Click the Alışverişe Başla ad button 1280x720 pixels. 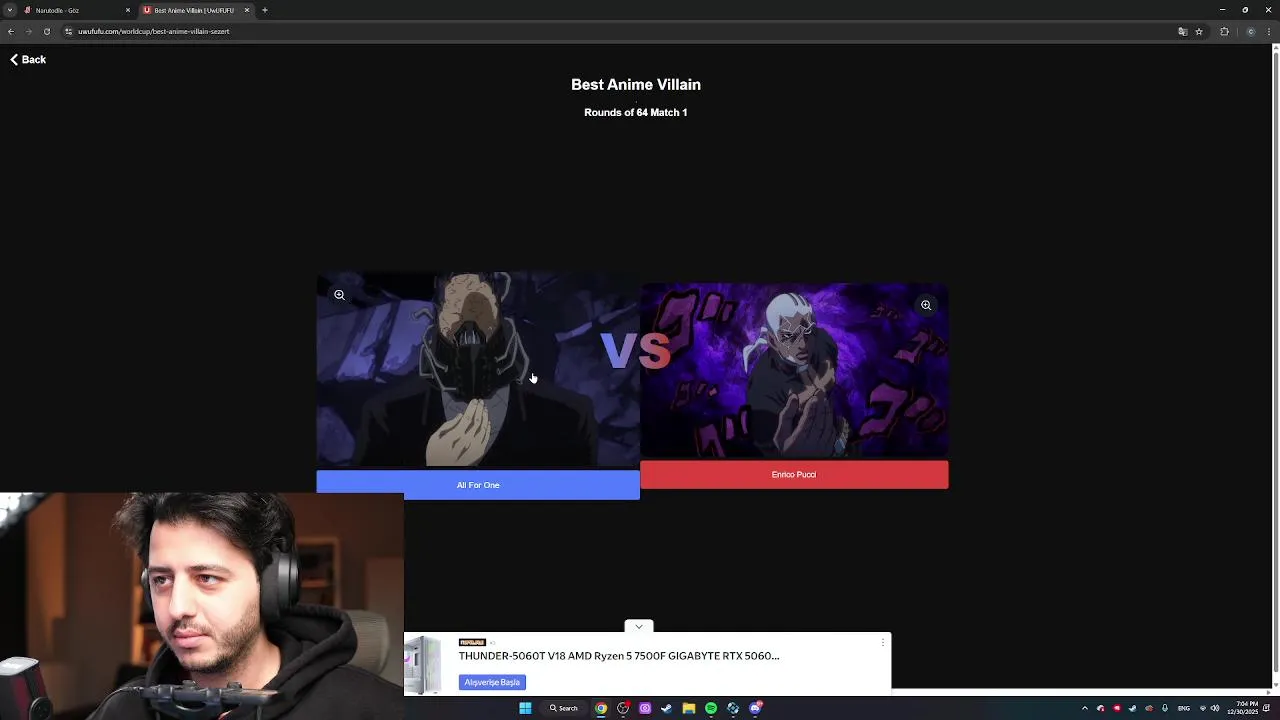point(492,682)
